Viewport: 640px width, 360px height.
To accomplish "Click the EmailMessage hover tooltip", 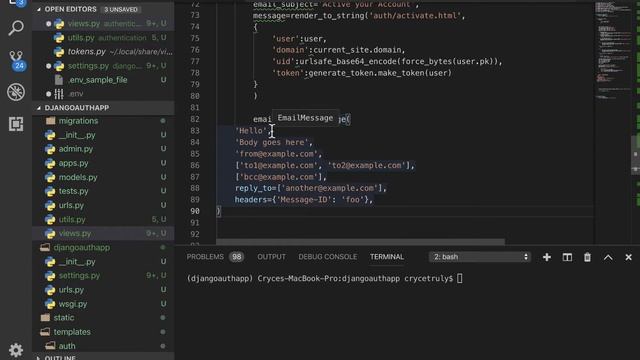I will (x=305, y=118).
